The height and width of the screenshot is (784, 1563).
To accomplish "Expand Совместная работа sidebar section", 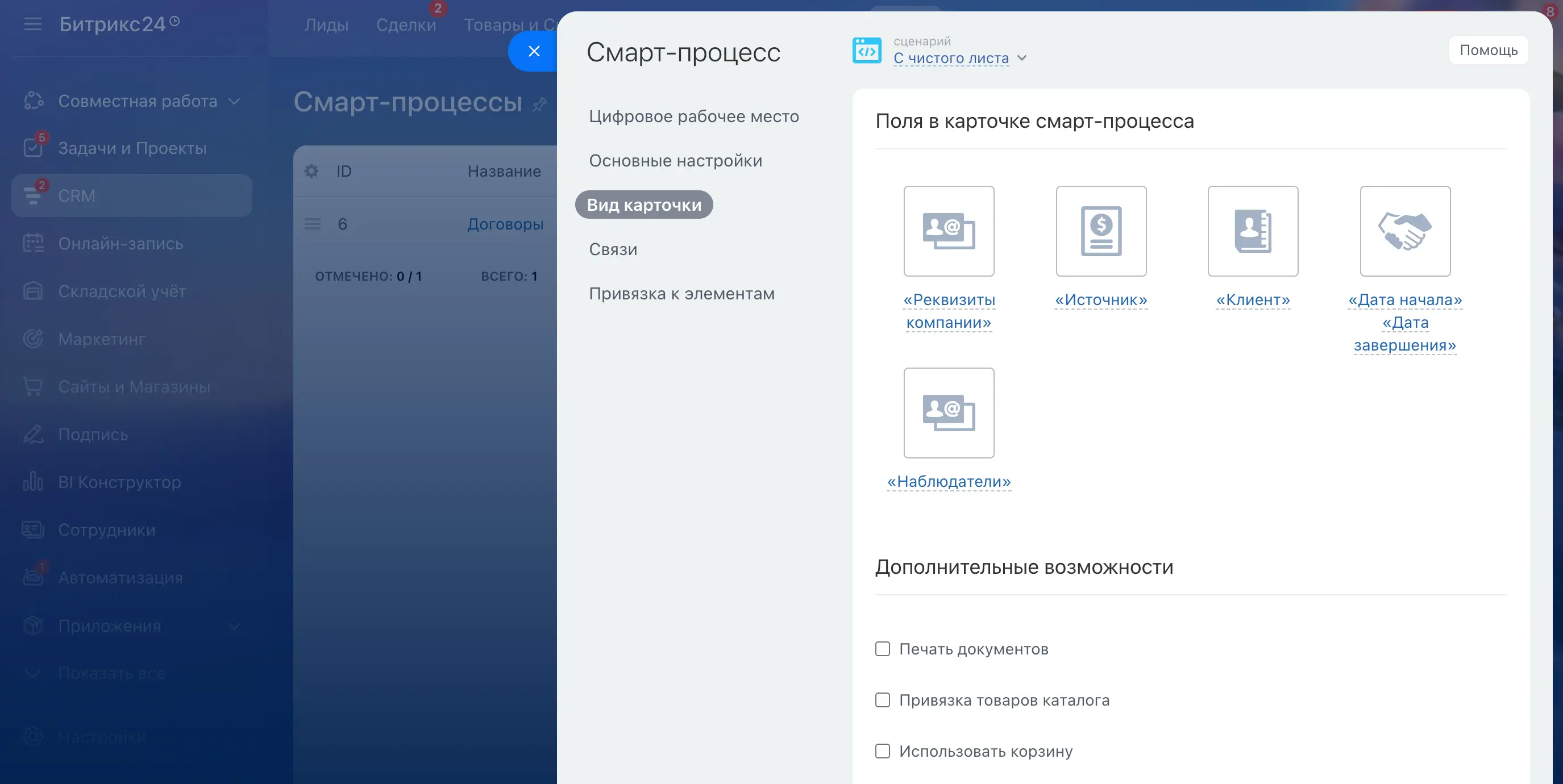I will [x=234, y=101].
